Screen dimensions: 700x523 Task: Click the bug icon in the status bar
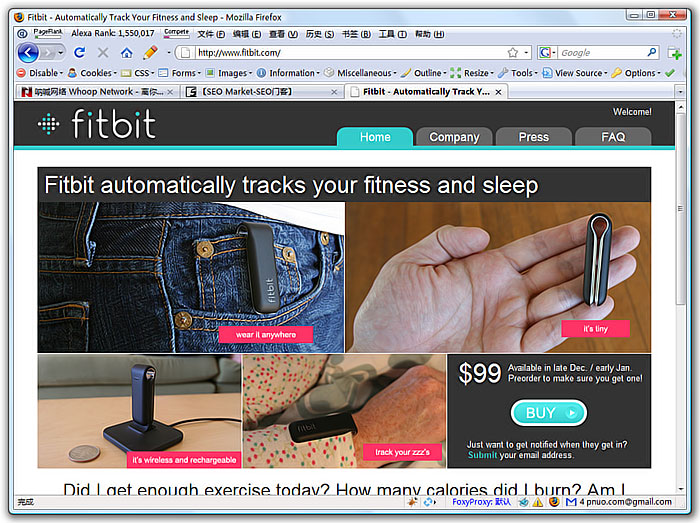tap(412, 502)
